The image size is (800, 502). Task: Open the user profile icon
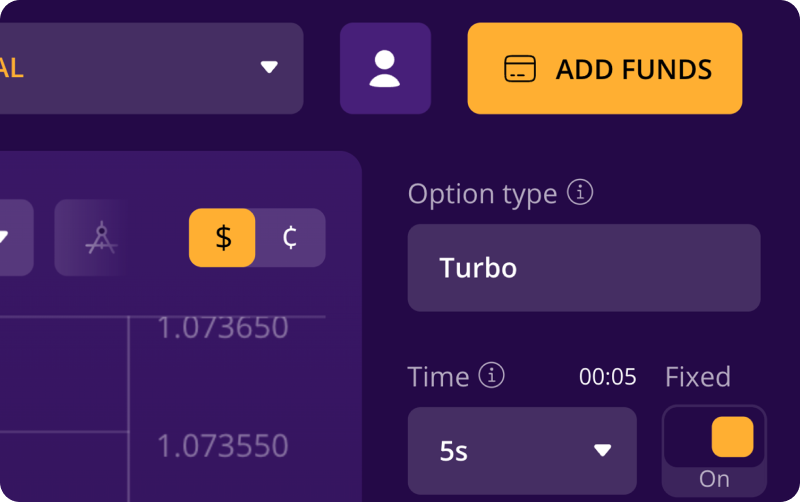tap(385, 68)
